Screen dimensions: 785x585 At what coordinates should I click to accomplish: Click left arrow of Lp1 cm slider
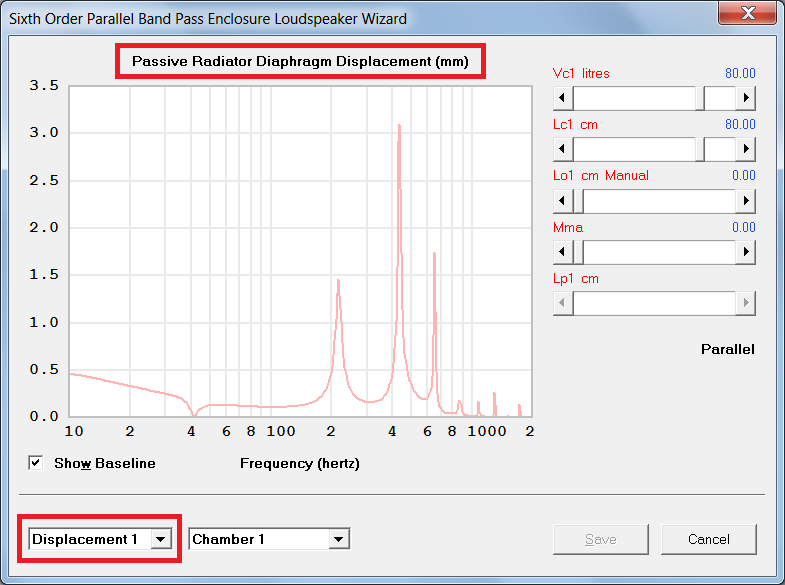point(563,303)
